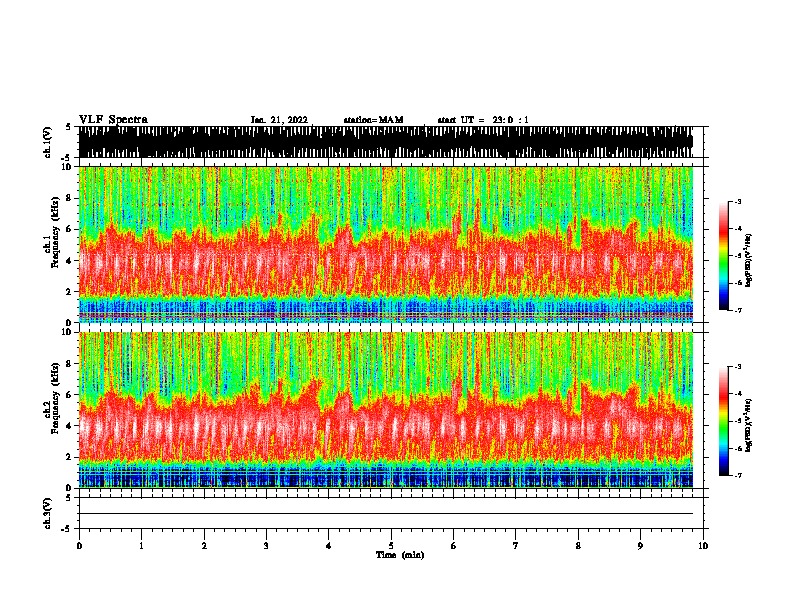
Task: Click the "ch.1(V)" waveform axis label
Action: pyautogui.click(x=48, y=142)
